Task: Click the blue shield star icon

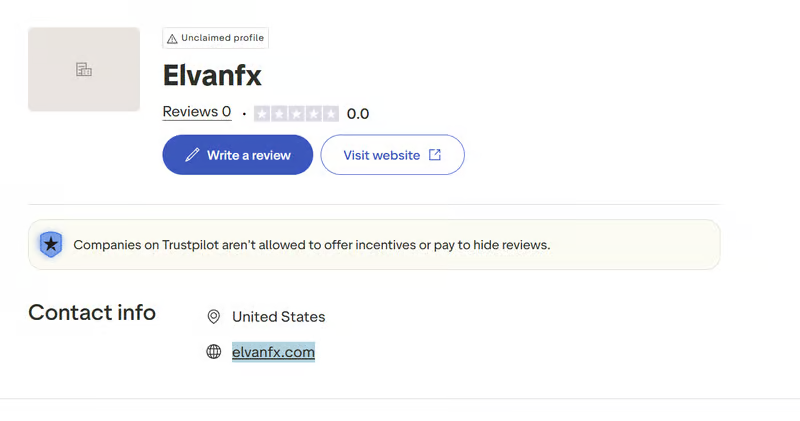Action: [51, 244]
